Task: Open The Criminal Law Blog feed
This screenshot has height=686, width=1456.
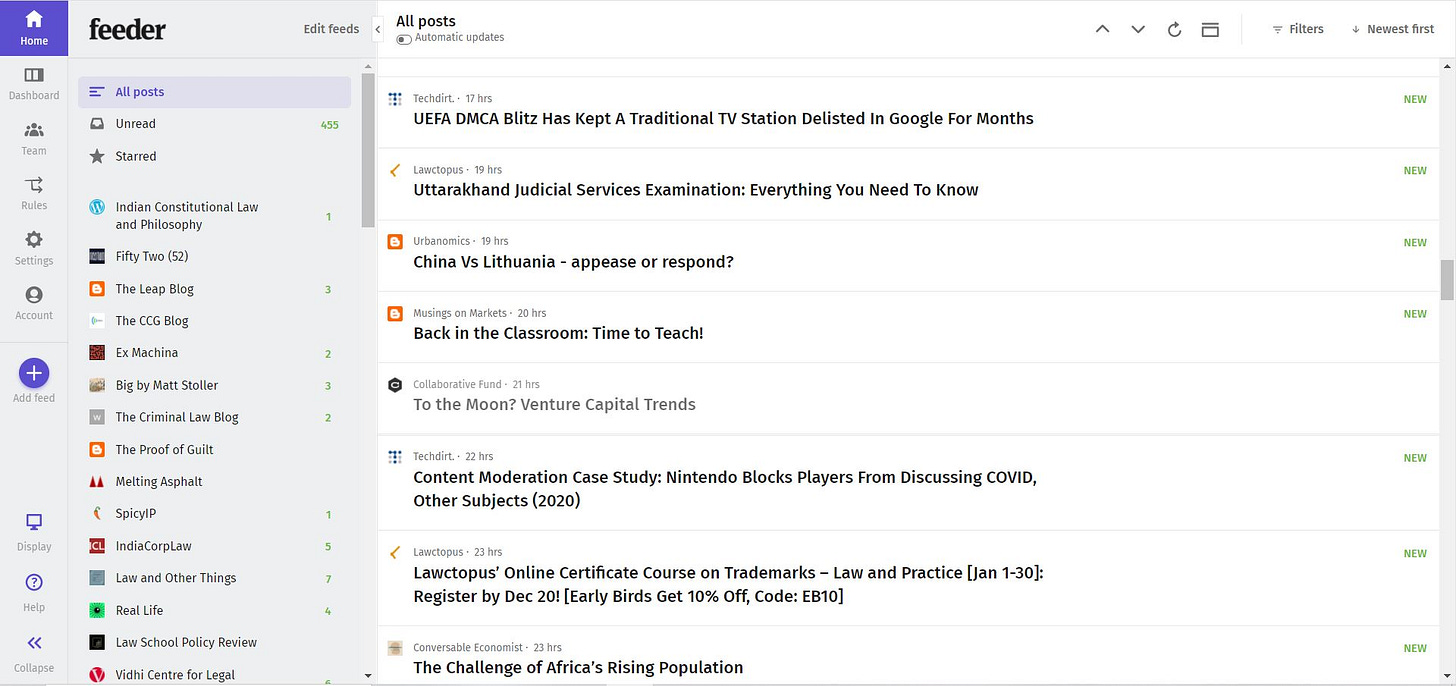Action: 215,417
